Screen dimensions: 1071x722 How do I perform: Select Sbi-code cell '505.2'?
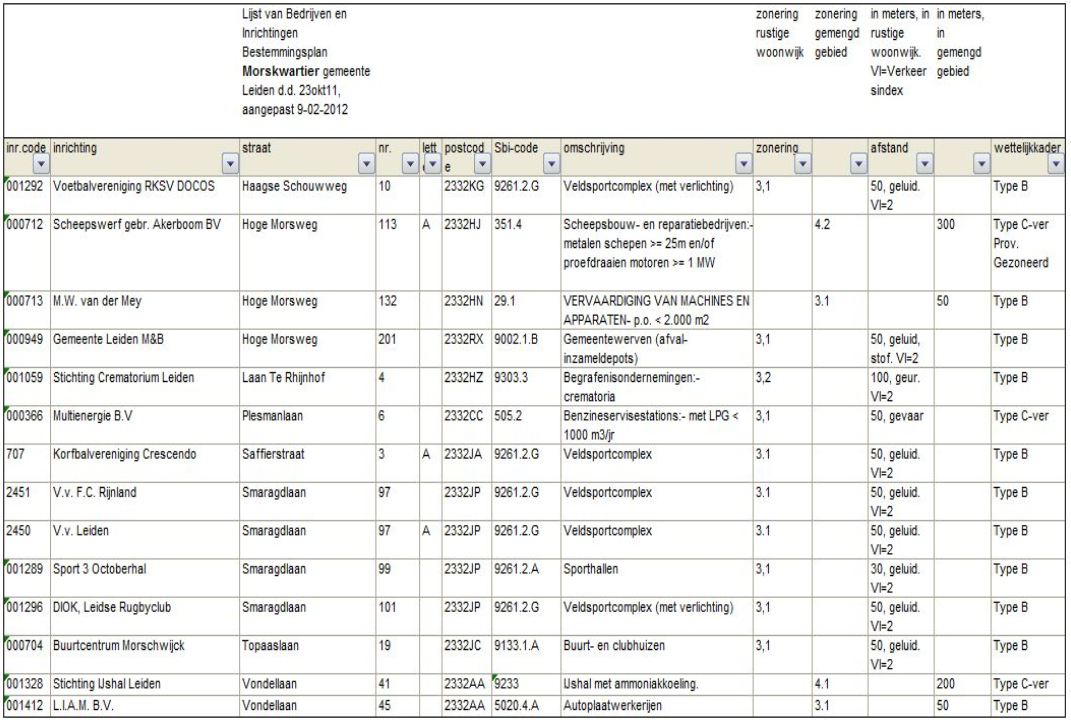click(x=526, y=424)
